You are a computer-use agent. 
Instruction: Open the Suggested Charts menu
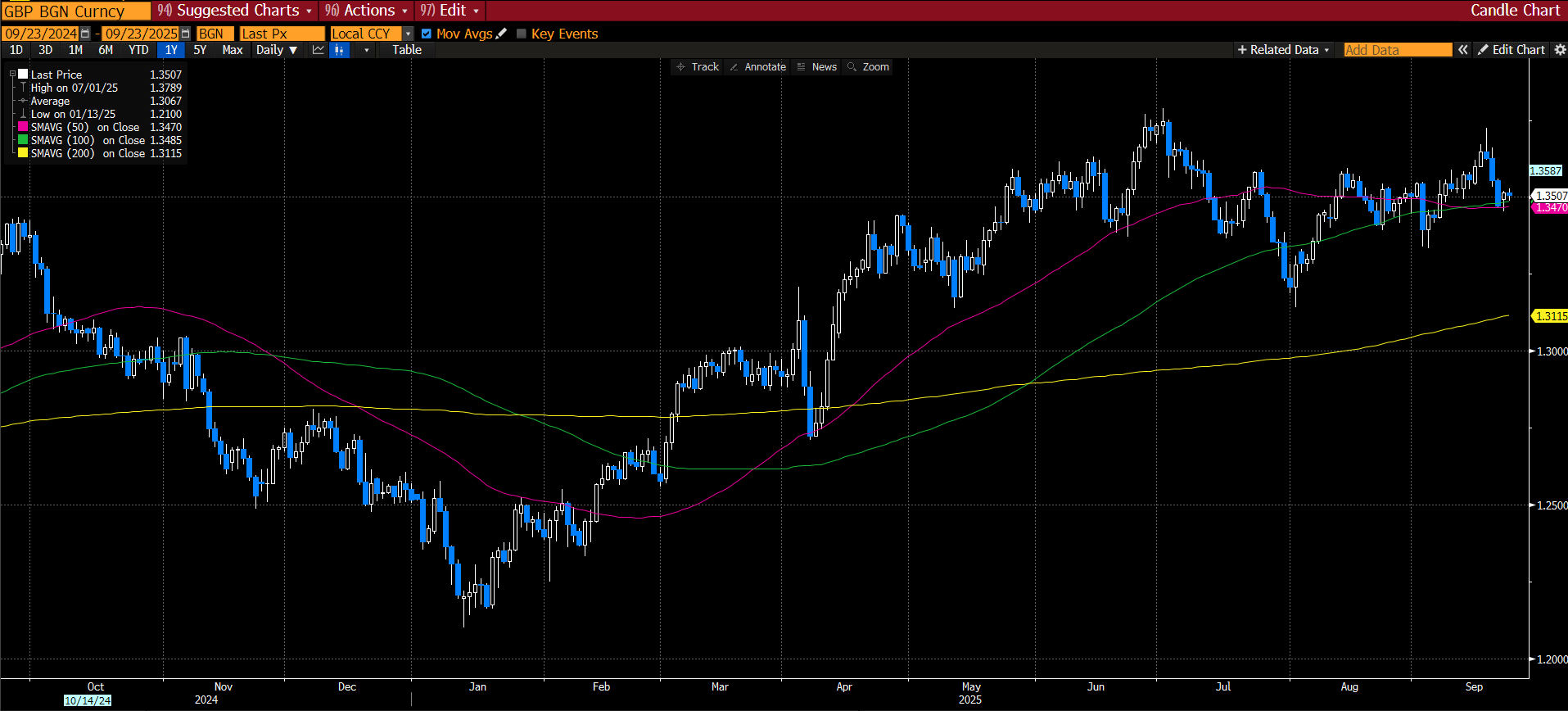tap(235, 11)
